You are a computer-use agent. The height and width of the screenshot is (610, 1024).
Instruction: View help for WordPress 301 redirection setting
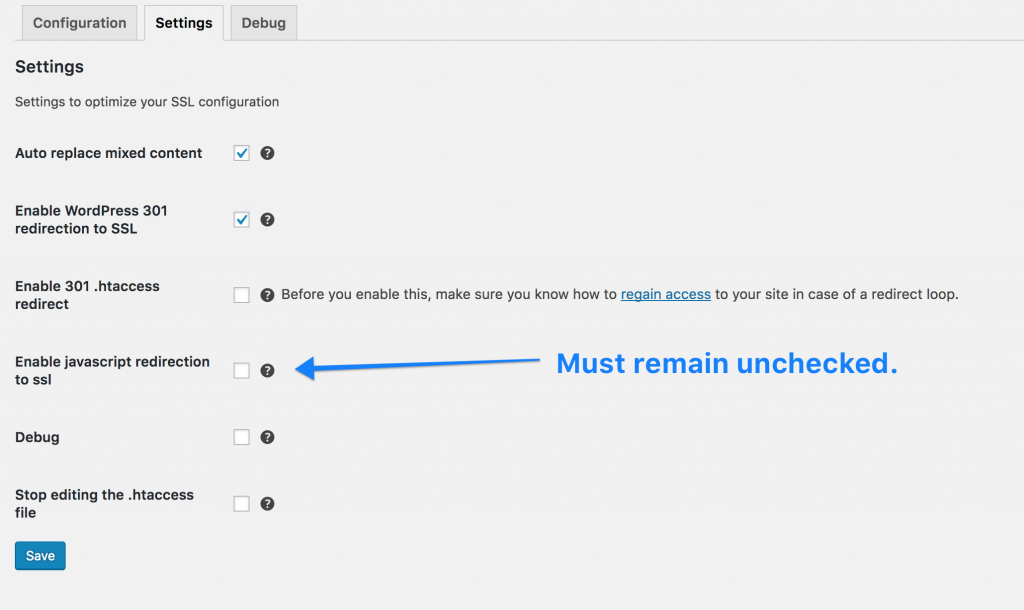click(x=267, y=219)
